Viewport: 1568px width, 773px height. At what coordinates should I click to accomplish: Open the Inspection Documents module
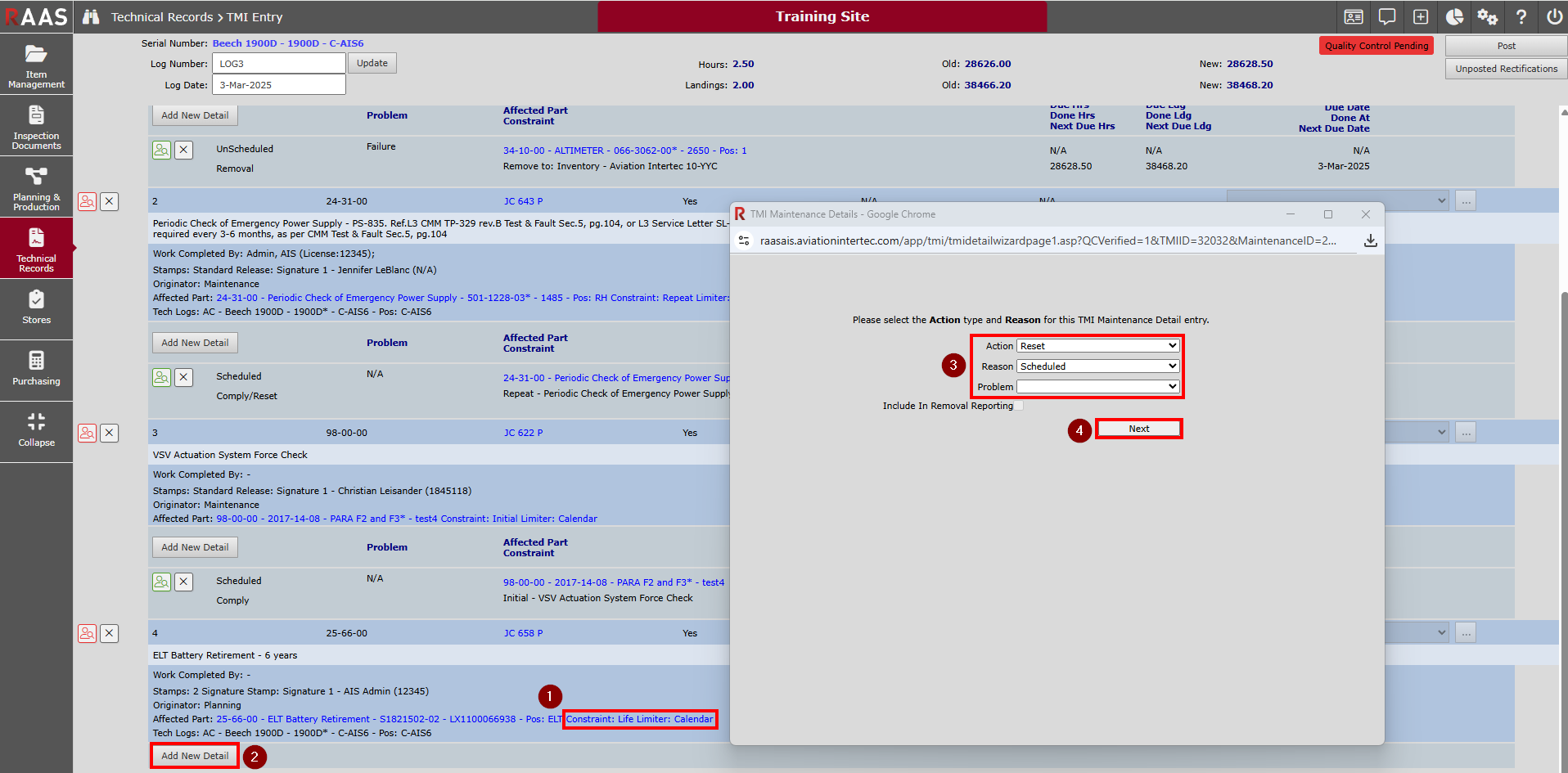point(36,127)
